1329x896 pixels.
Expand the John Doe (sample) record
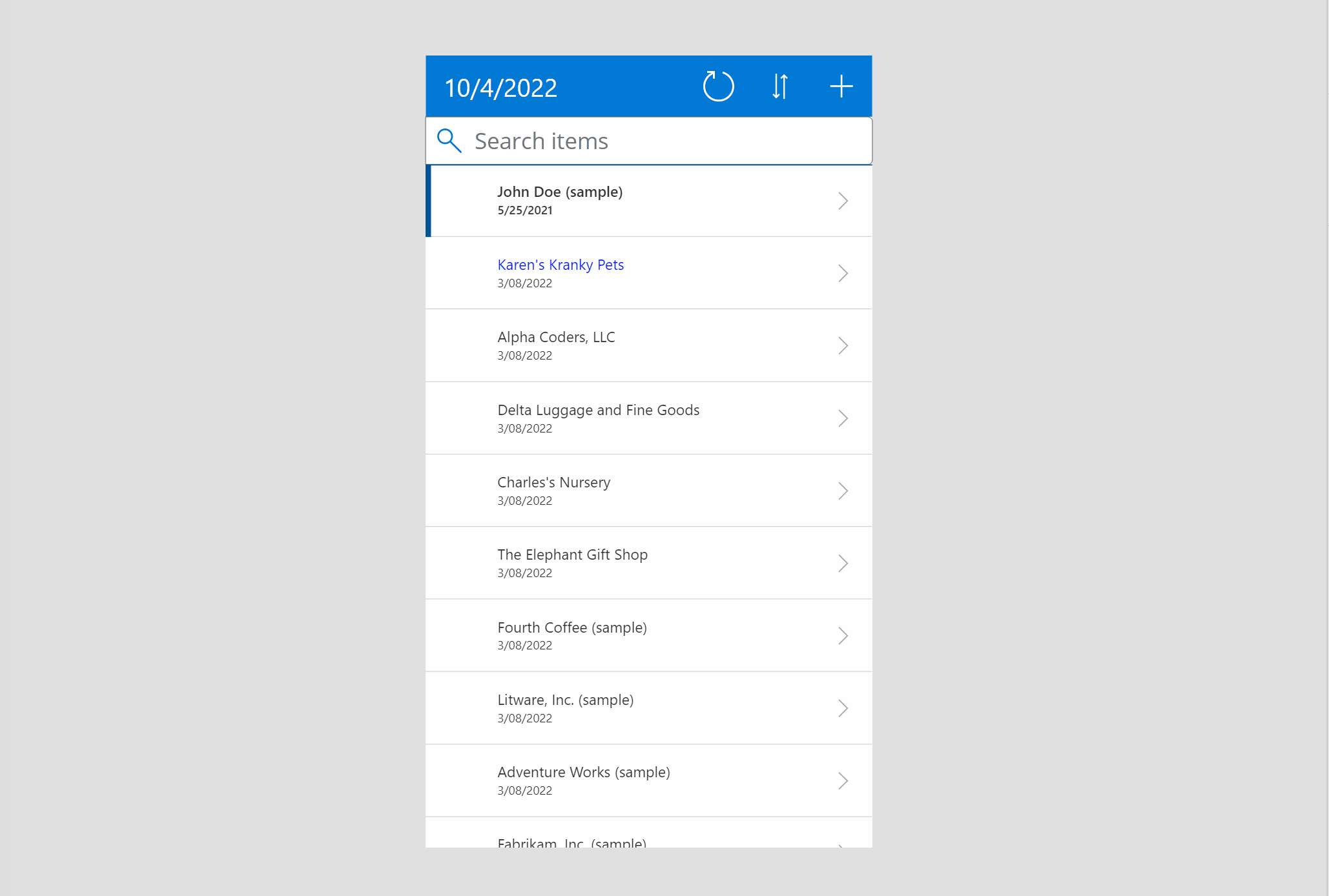[843, 200]
